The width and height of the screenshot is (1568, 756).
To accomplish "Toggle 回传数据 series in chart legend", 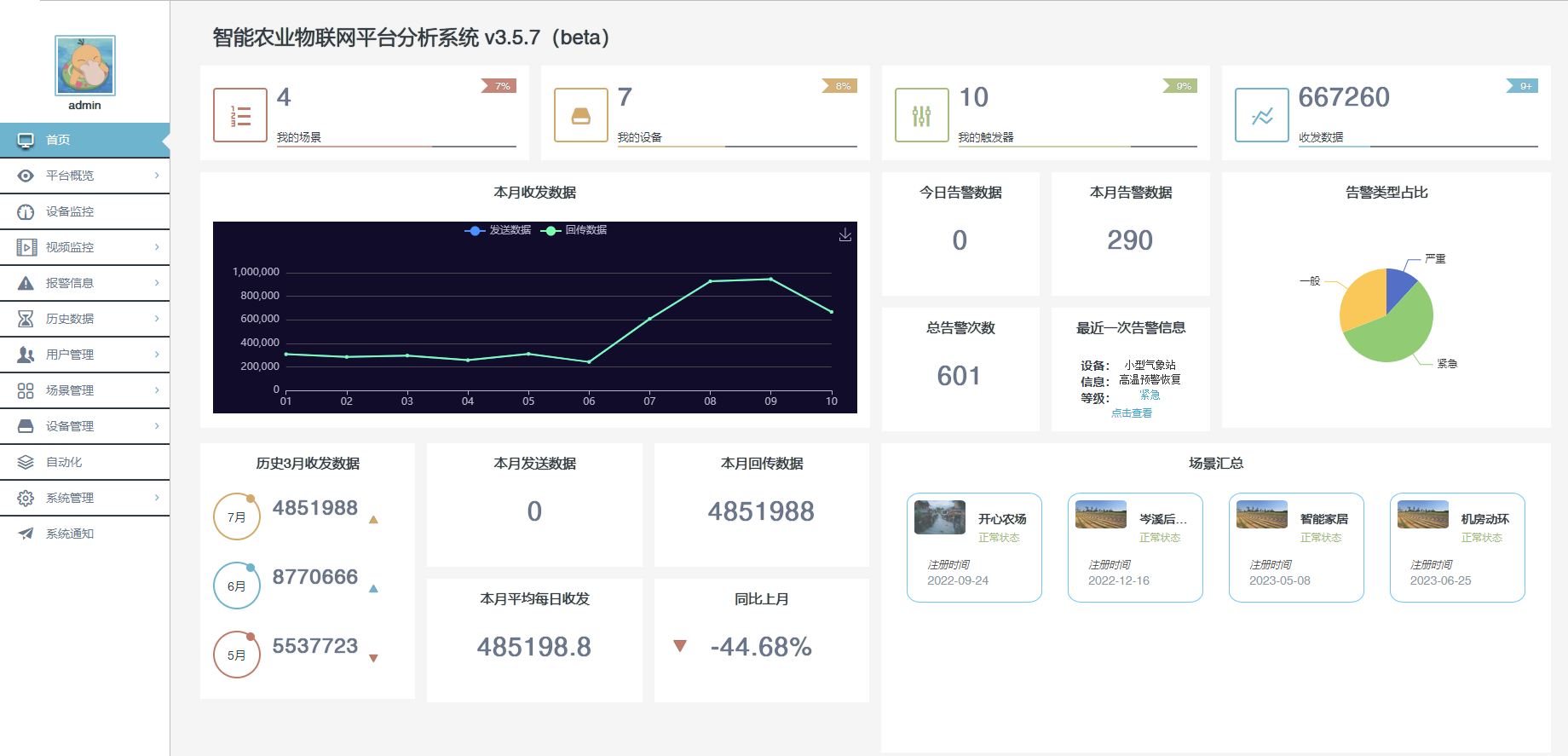I will click(574, 230).
